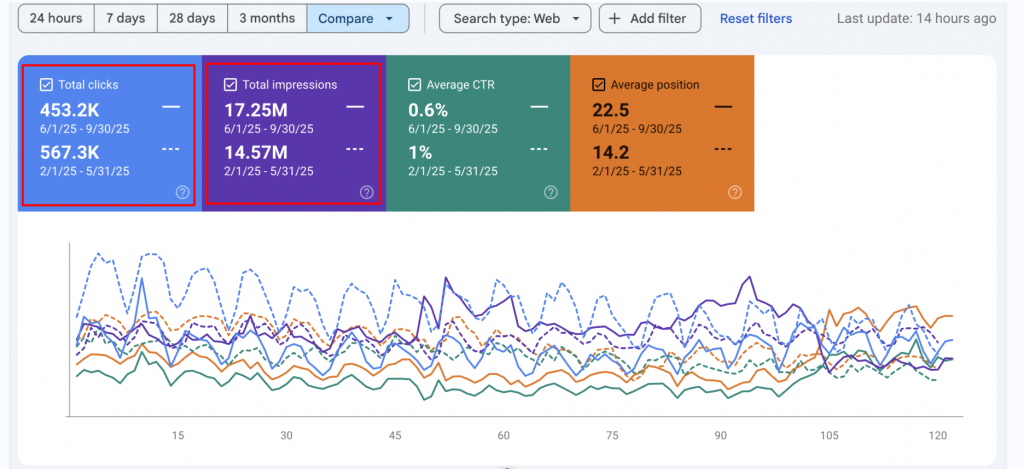Uncheck the Average position checkbox
The height and width of the screenshot is (469, 1024).
(598, 85)
